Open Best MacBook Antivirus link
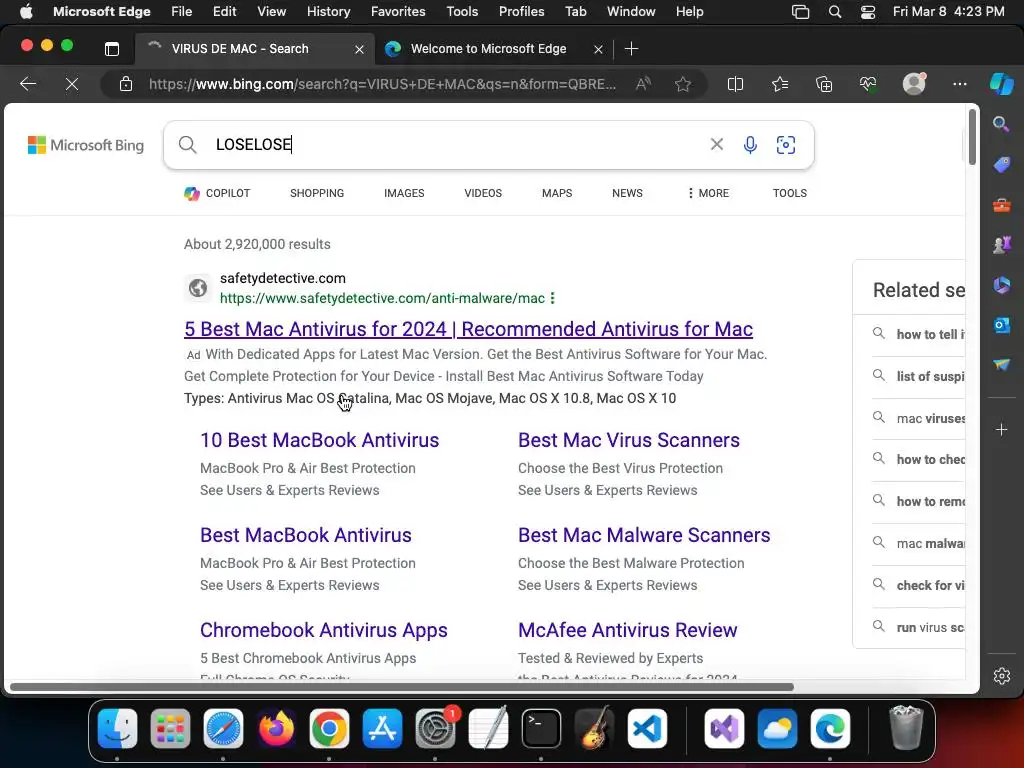The image size is (1024, 768). [306, 535]
